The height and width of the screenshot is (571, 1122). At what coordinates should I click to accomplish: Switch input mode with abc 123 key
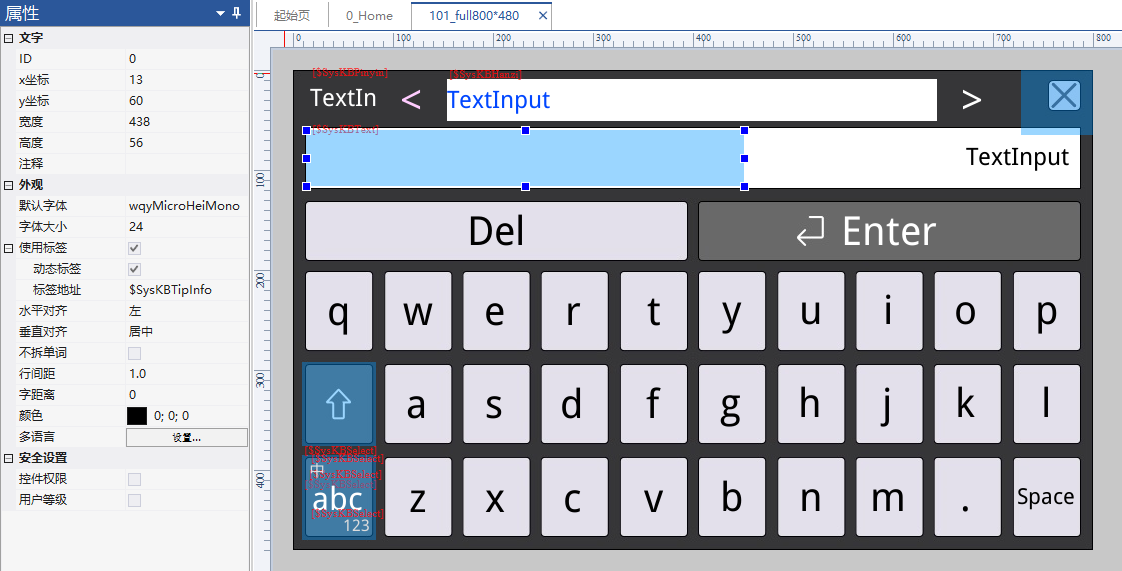[x=339, y=500]
